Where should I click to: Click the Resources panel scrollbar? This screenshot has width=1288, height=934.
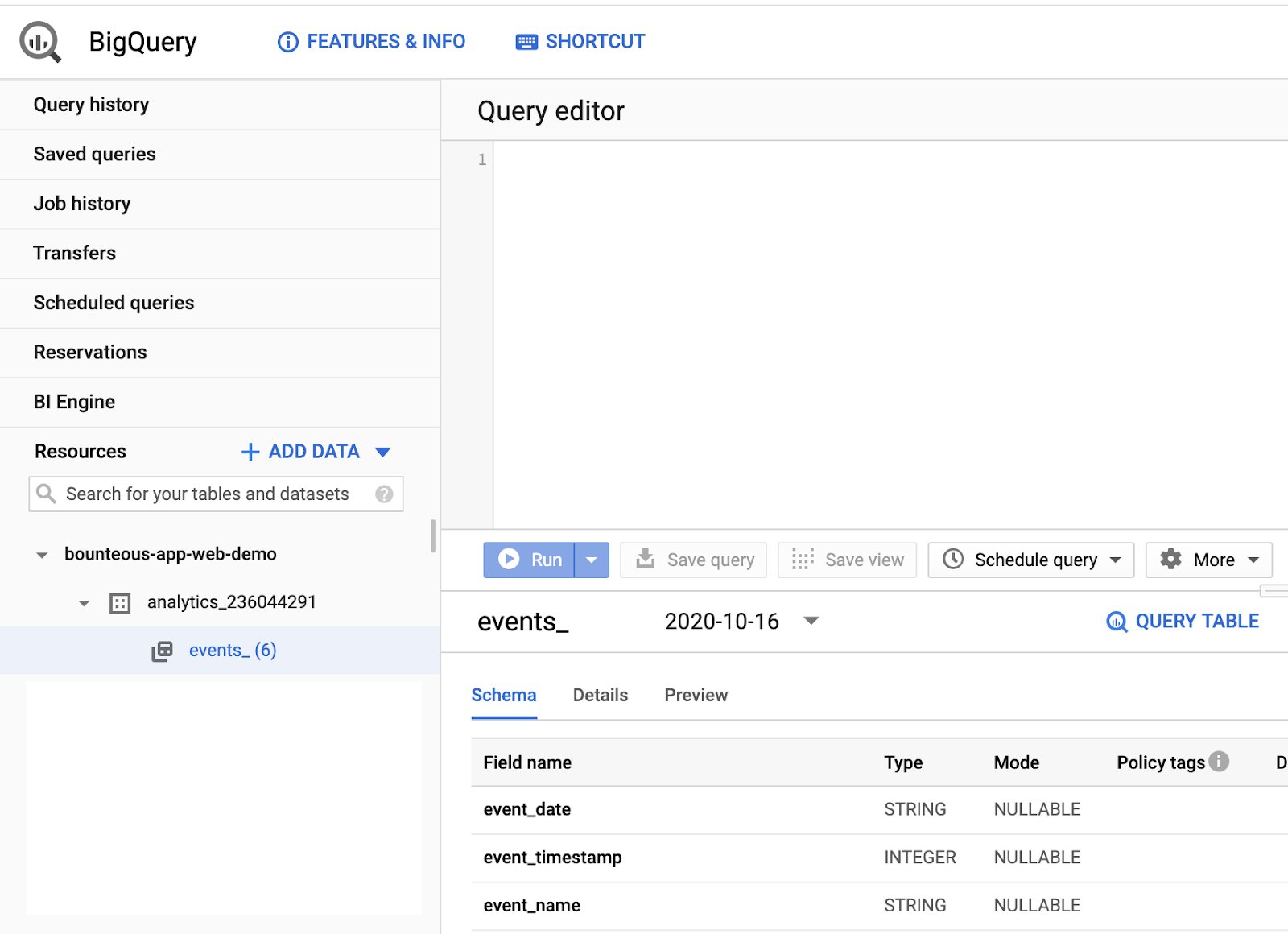coord(433,535)
